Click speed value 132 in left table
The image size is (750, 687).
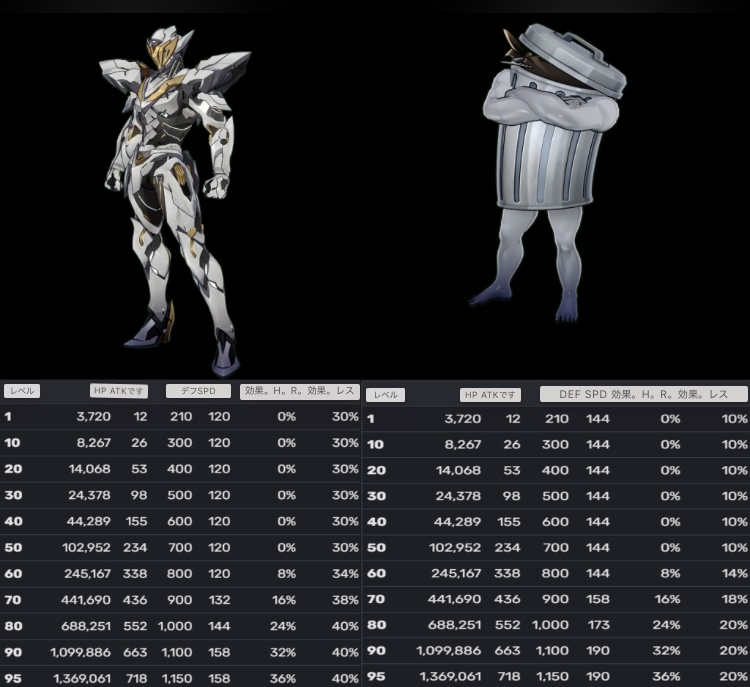218,600
